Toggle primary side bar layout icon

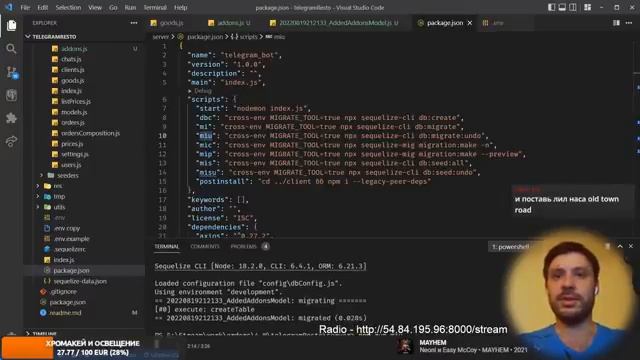[551, 7]
